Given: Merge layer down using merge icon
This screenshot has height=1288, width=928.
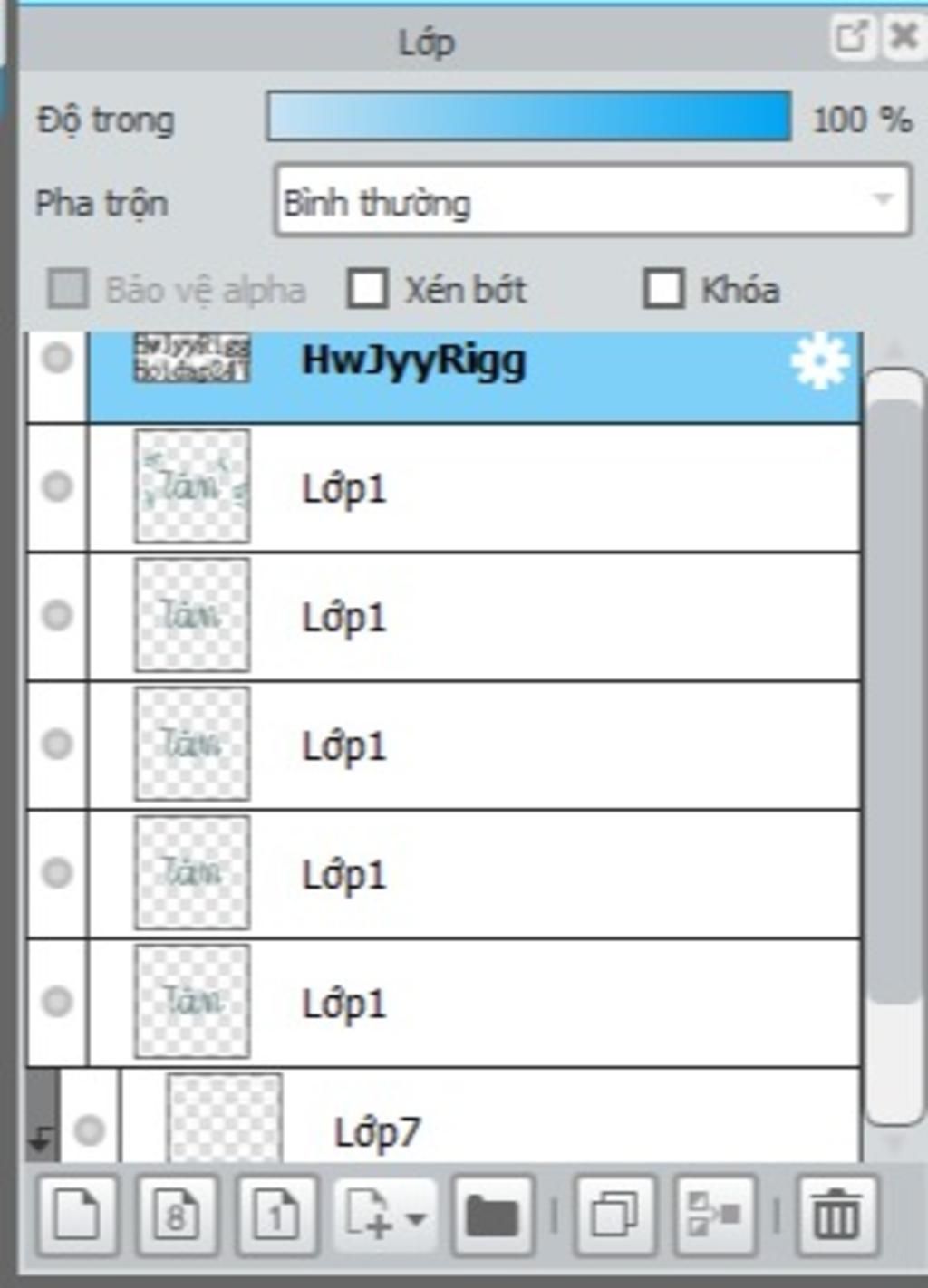Looking at the screenshot, I should 715,1214.
